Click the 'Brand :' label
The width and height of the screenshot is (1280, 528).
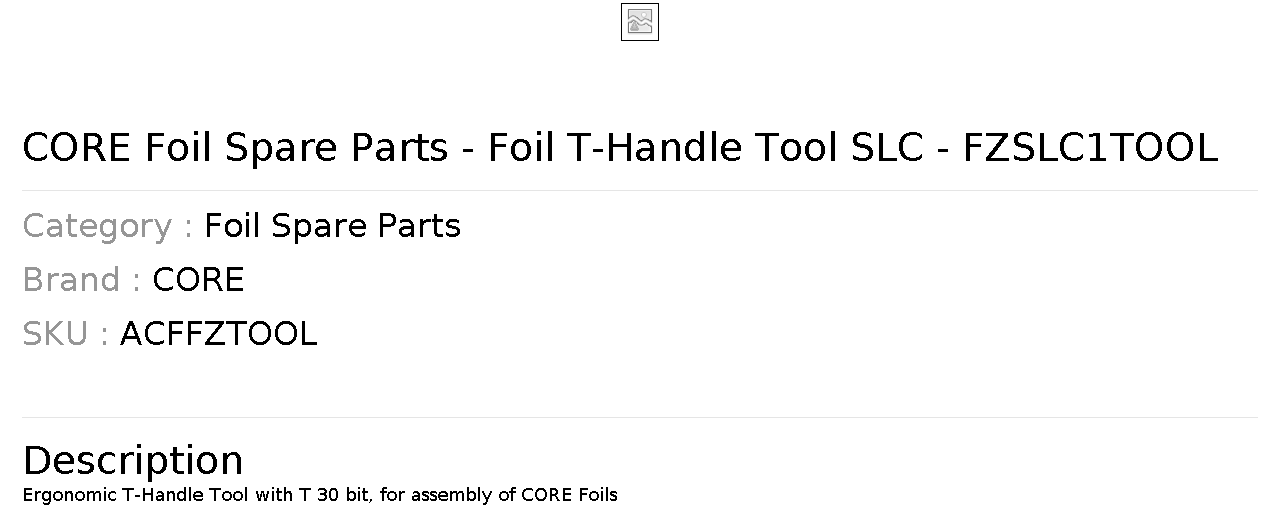point(82,280)
